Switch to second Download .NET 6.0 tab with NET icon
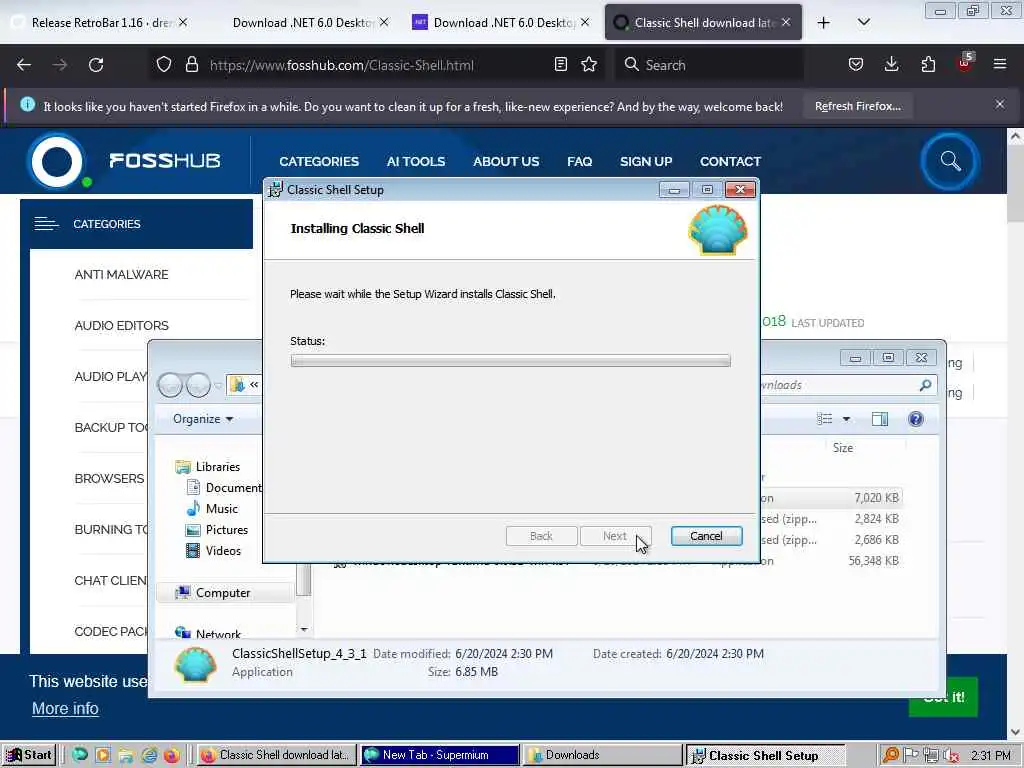The width and height of the screenshot is (1024, 768). click(x=503, y=23)
